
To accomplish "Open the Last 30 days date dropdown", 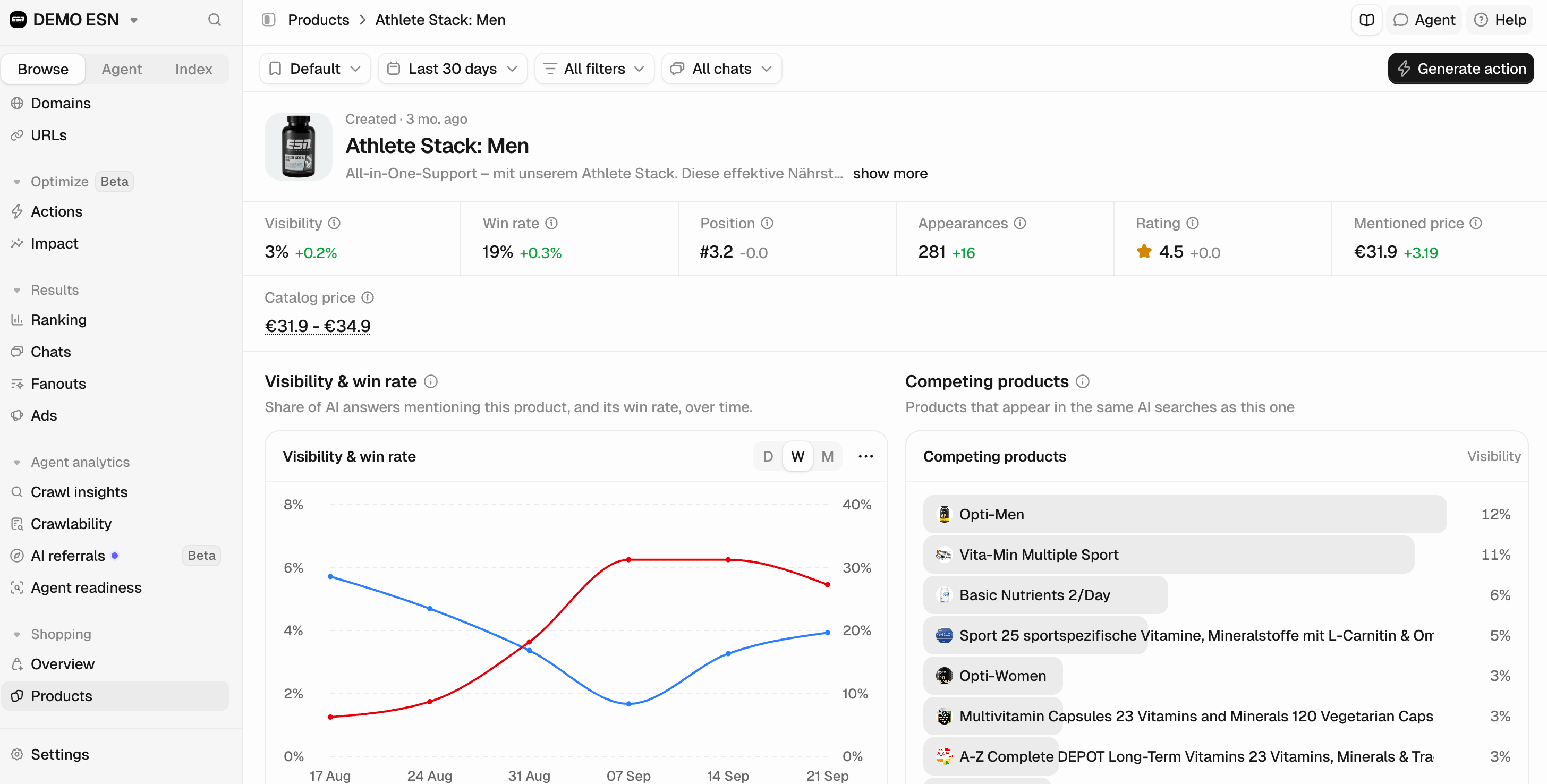I will coord(452,69).
